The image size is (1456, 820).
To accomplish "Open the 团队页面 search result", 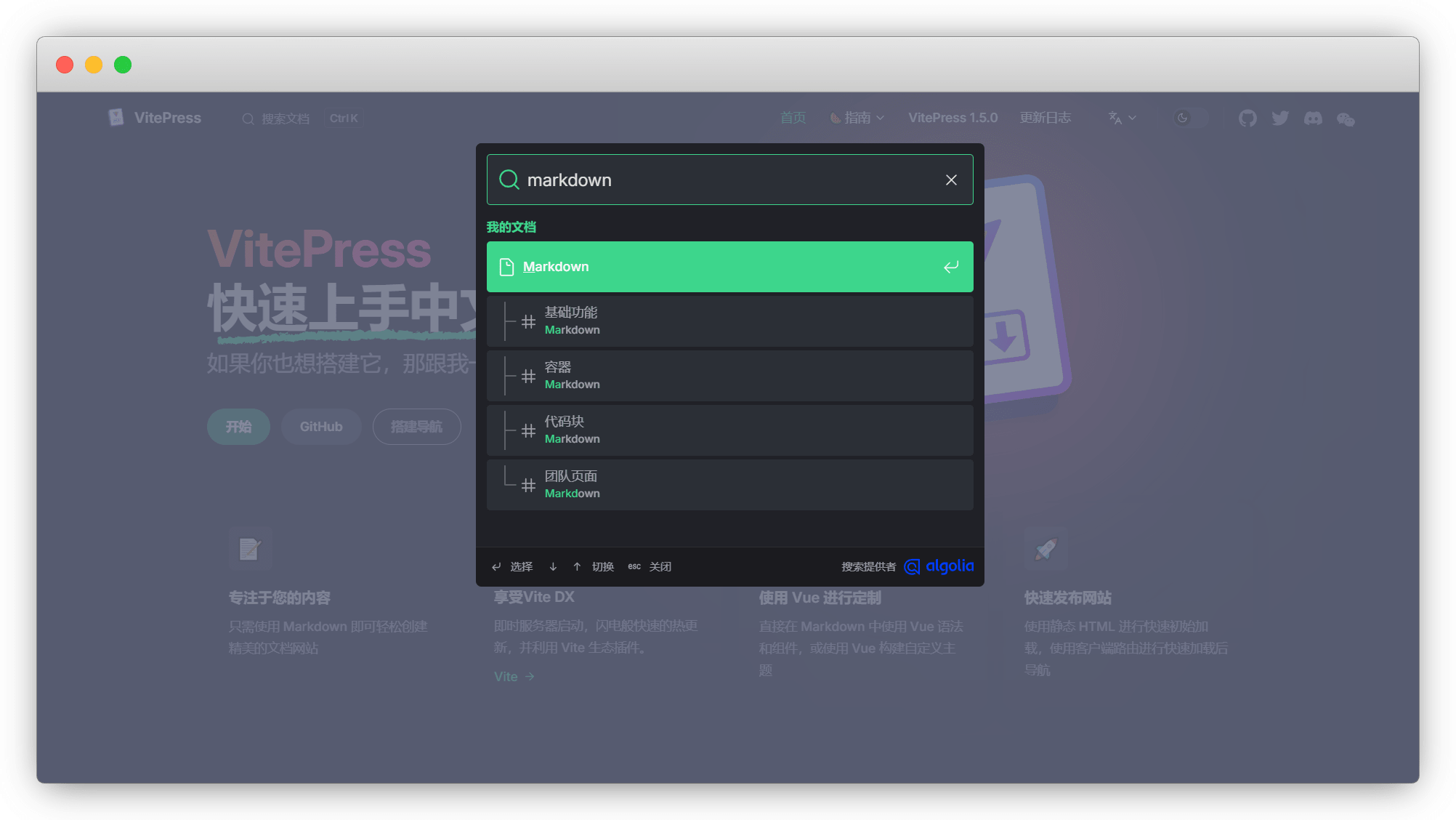I will tap(729, 485).
